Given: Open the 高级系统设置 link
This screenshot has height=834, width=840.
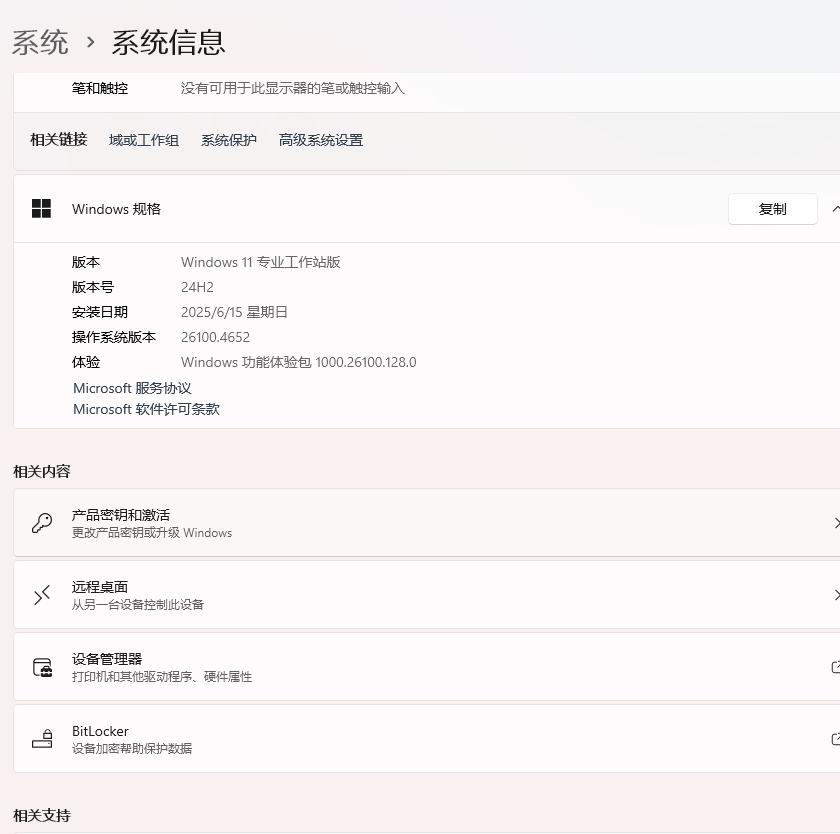Looking at the screenshot, I should click(x=321, y=140).
